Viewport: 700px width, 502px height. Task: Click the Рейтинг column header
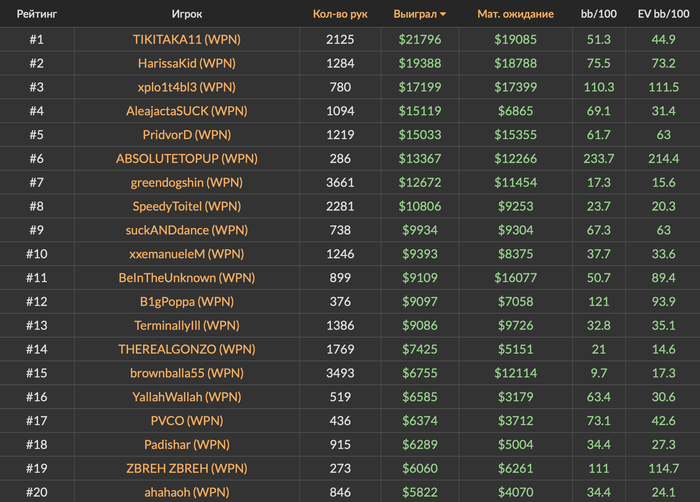[36, 15]
